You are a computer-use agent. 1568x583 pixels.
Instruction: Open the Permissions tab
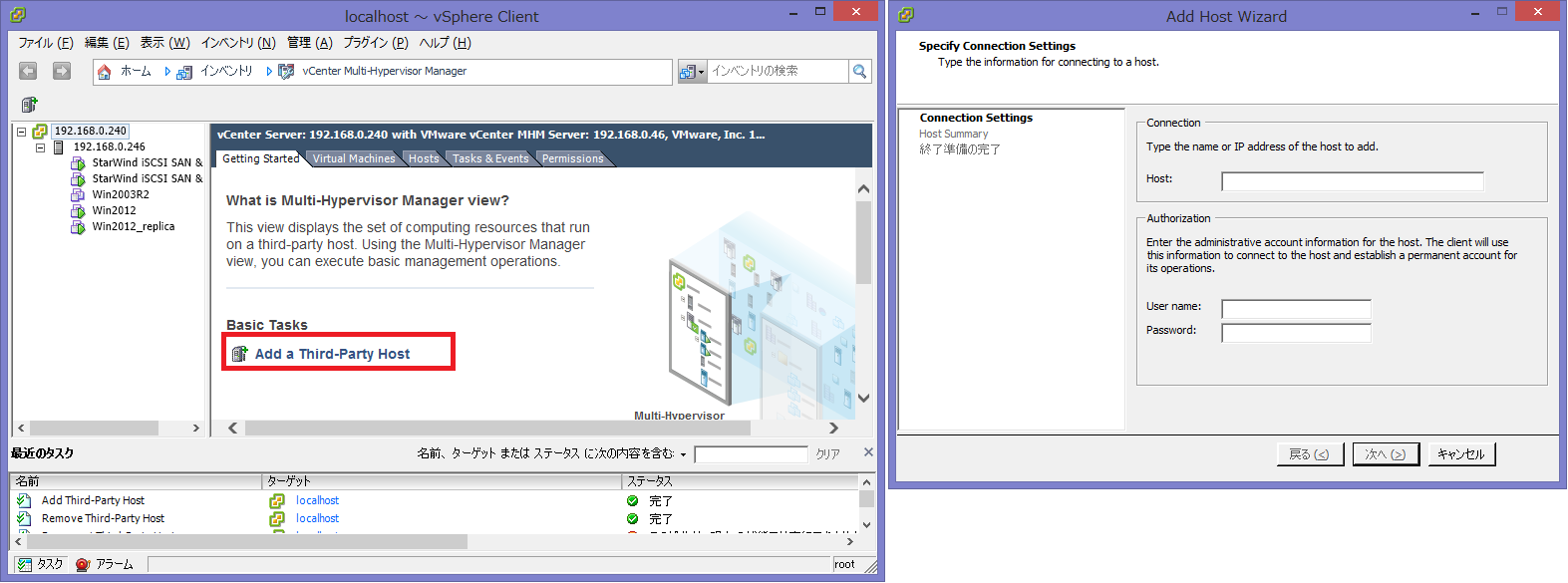click(x=573, y=158)
